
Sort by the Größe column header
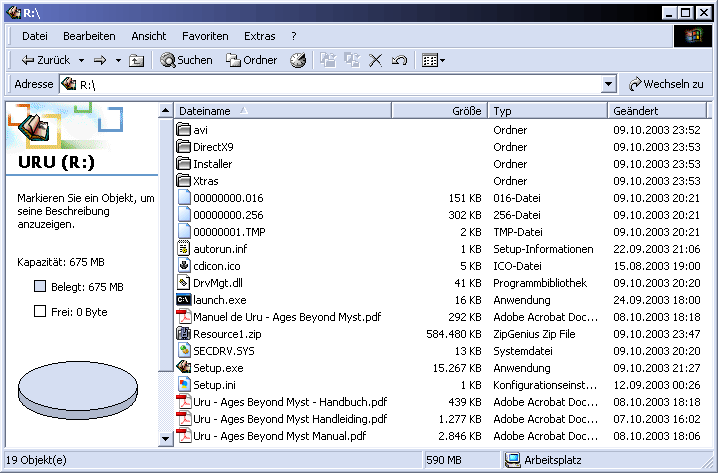click(x=439, y=111)
